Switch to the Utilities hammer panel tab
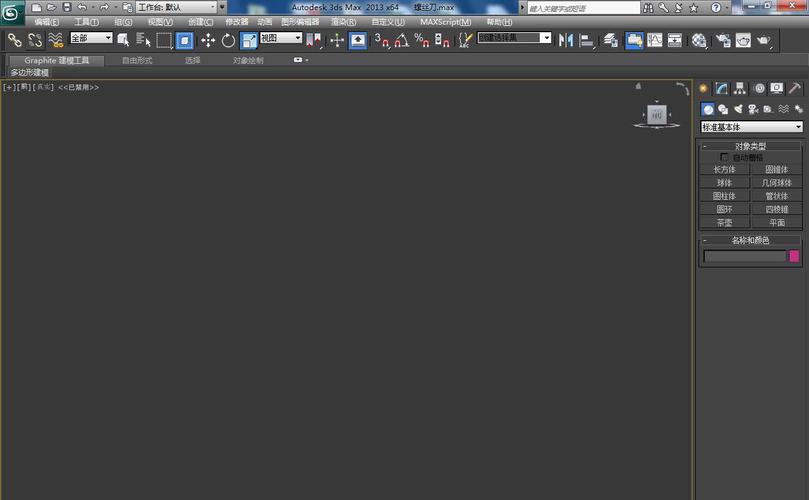Image resolution: width=809 pixels, height=500 pixels. (795, 89)
